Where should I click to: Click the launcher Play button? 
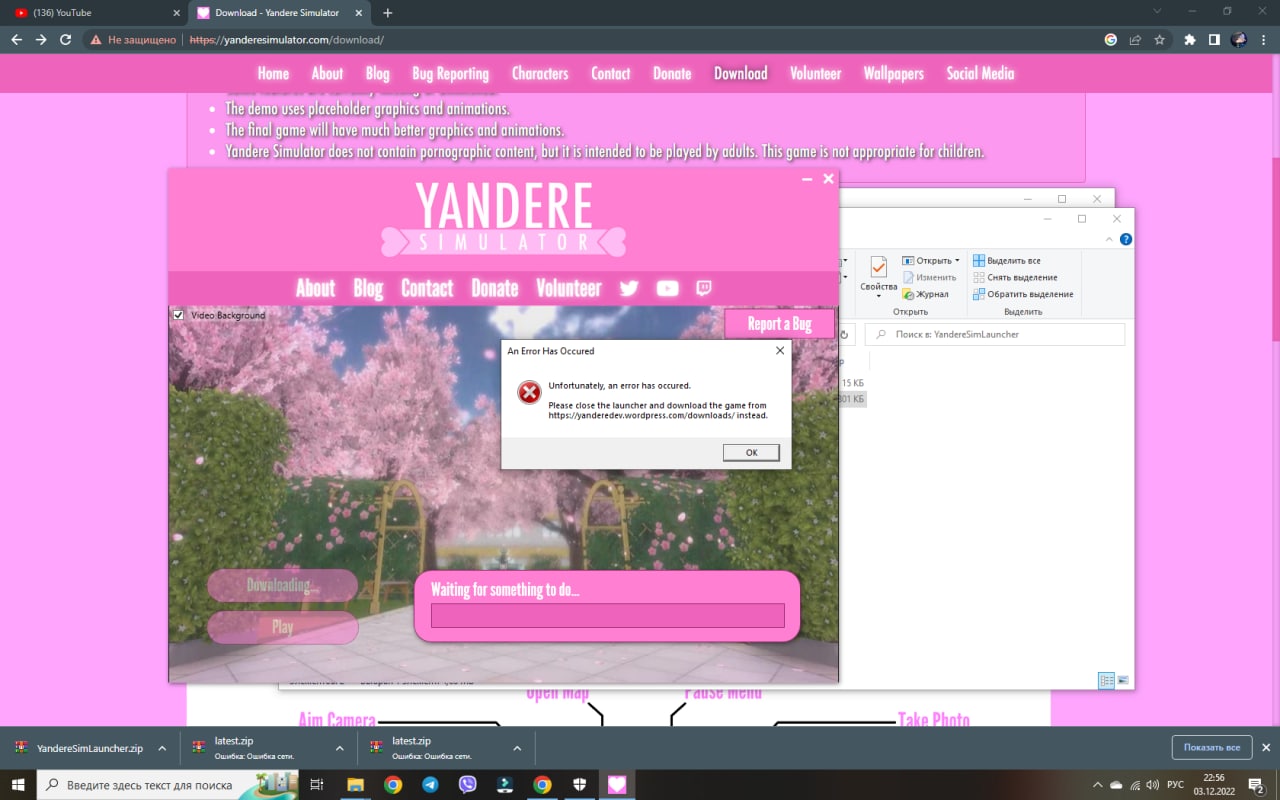coord(283,627)
